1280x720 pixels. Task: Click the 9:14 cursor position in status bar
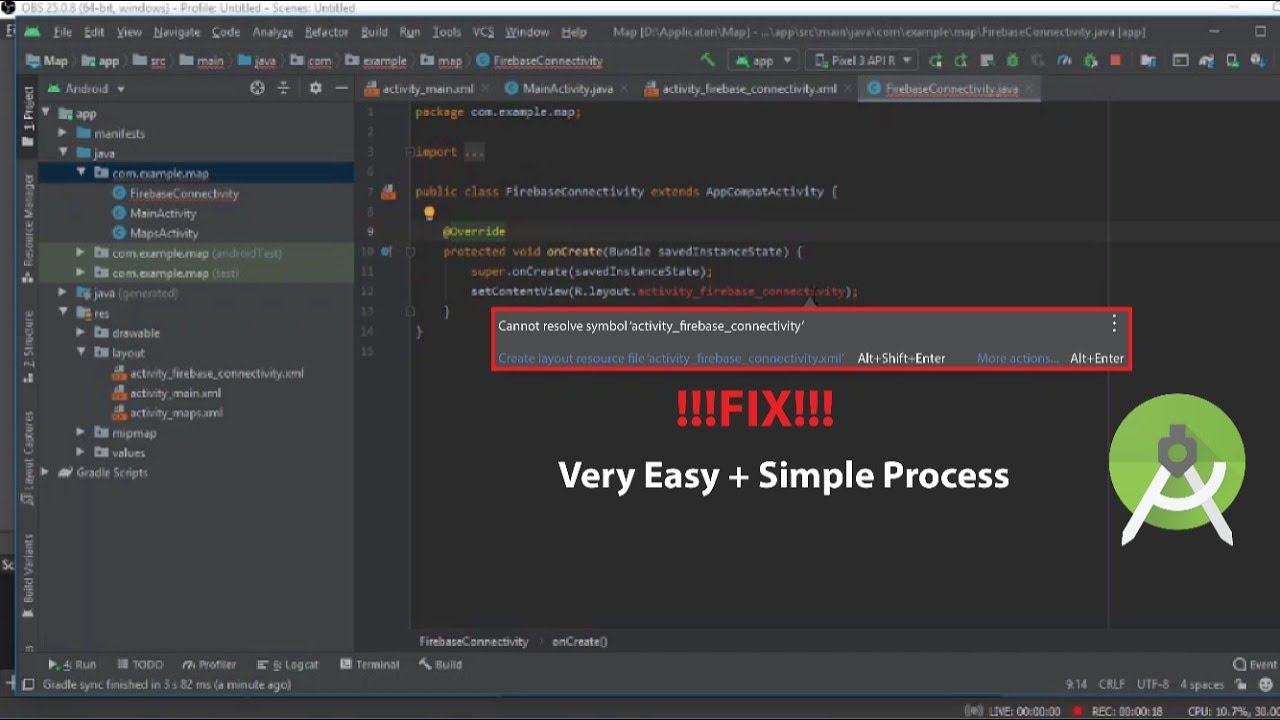pos(1076,685)
